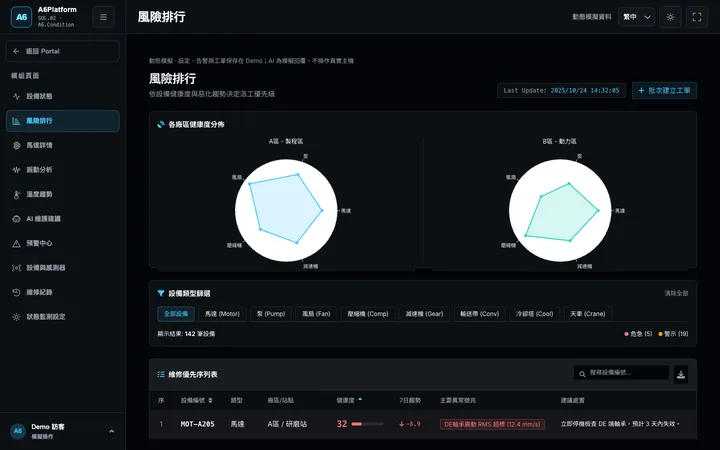Click health bar for MOT-A205
Viewport: 720px width, 450px height.
[367, 424]
